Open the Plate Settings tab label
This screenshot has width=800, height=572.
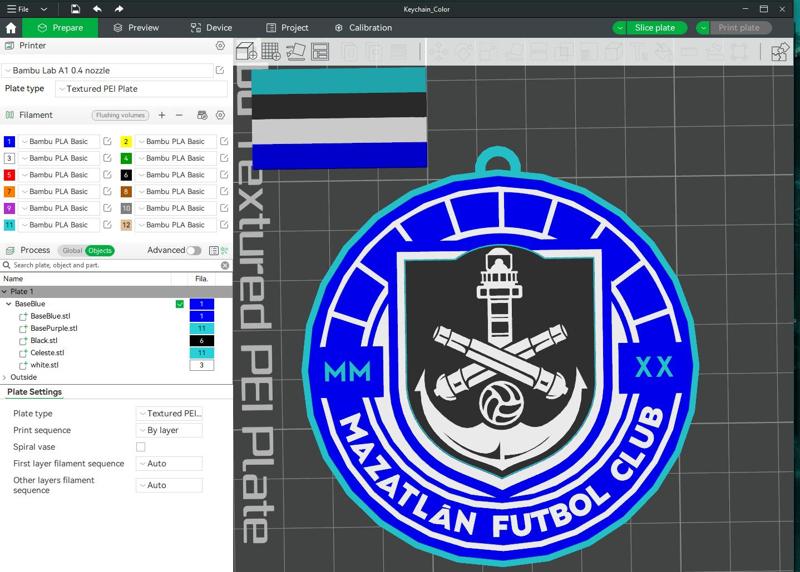(x=34, y=392)
